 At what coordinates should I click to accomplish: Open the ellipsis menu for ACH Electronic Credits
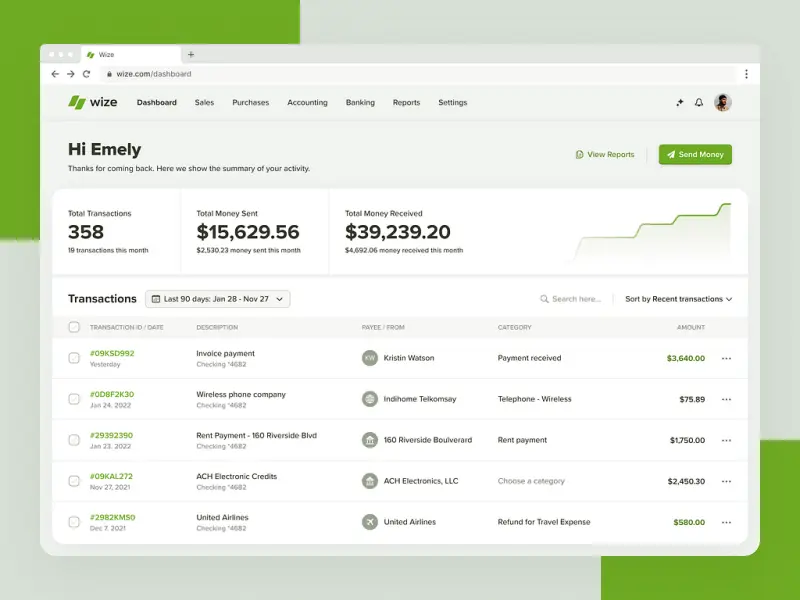[x=725, y=481]
